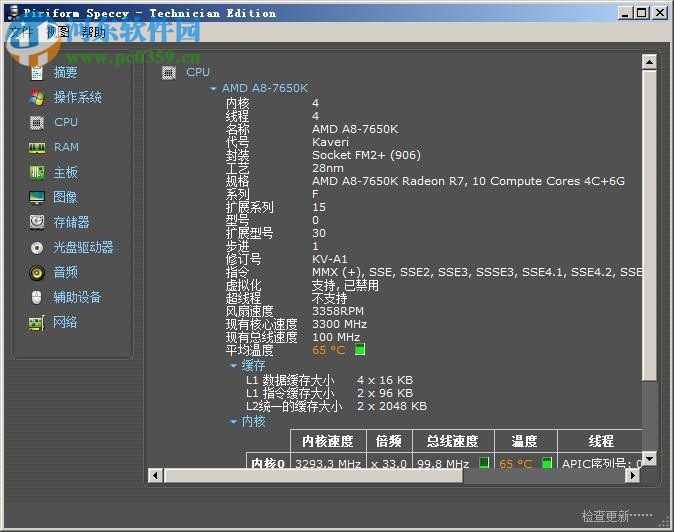Screen dimensions: 674x532
Task: Click the 65 °C average temperature value
Action: click(329, 350)
